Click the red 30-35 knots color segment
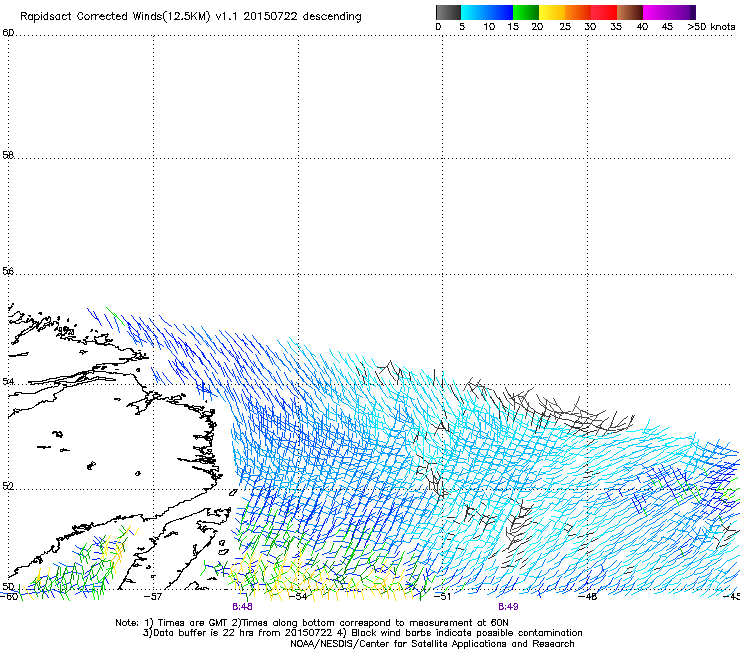This screenshot has height=650, width=740. coord(604,12)
